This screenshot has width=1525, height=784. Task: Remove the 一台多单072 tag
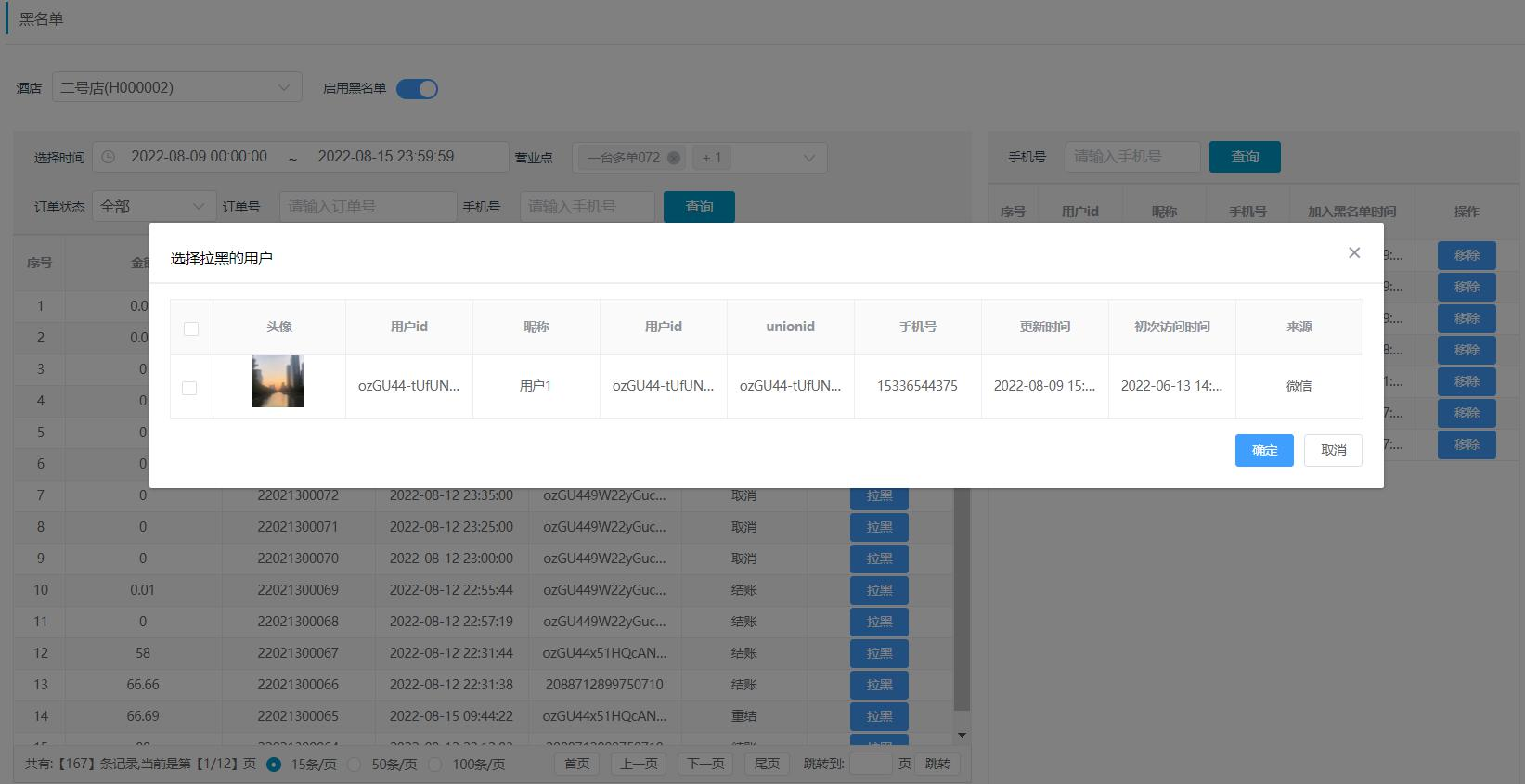click(x=674, y=158)
